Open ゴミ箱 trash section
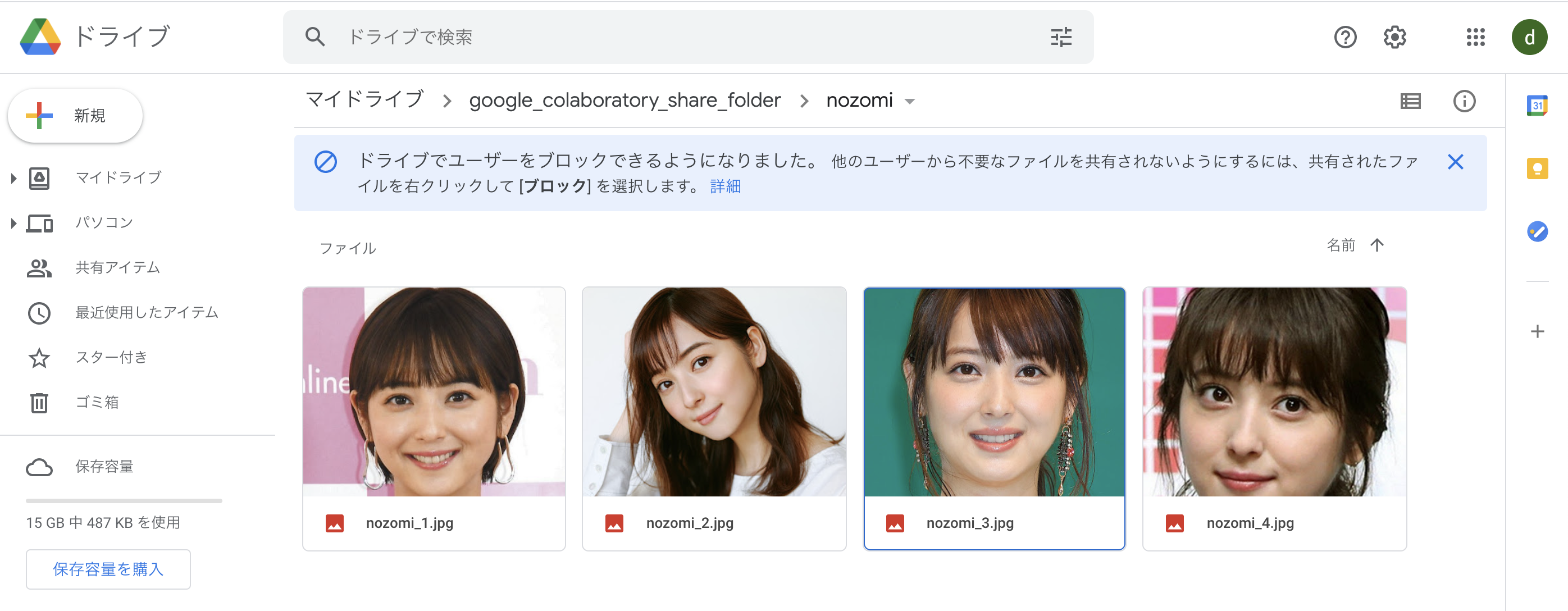 point(97,402)
